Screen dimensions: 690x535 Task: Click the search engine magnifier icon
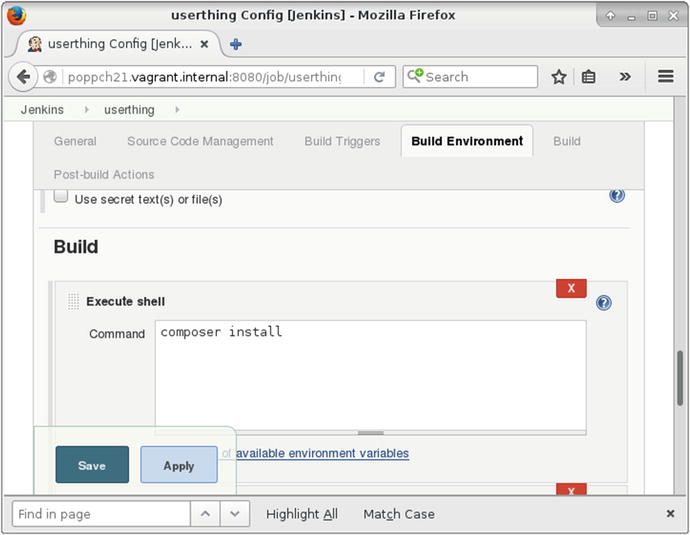(x=415, y=76)
